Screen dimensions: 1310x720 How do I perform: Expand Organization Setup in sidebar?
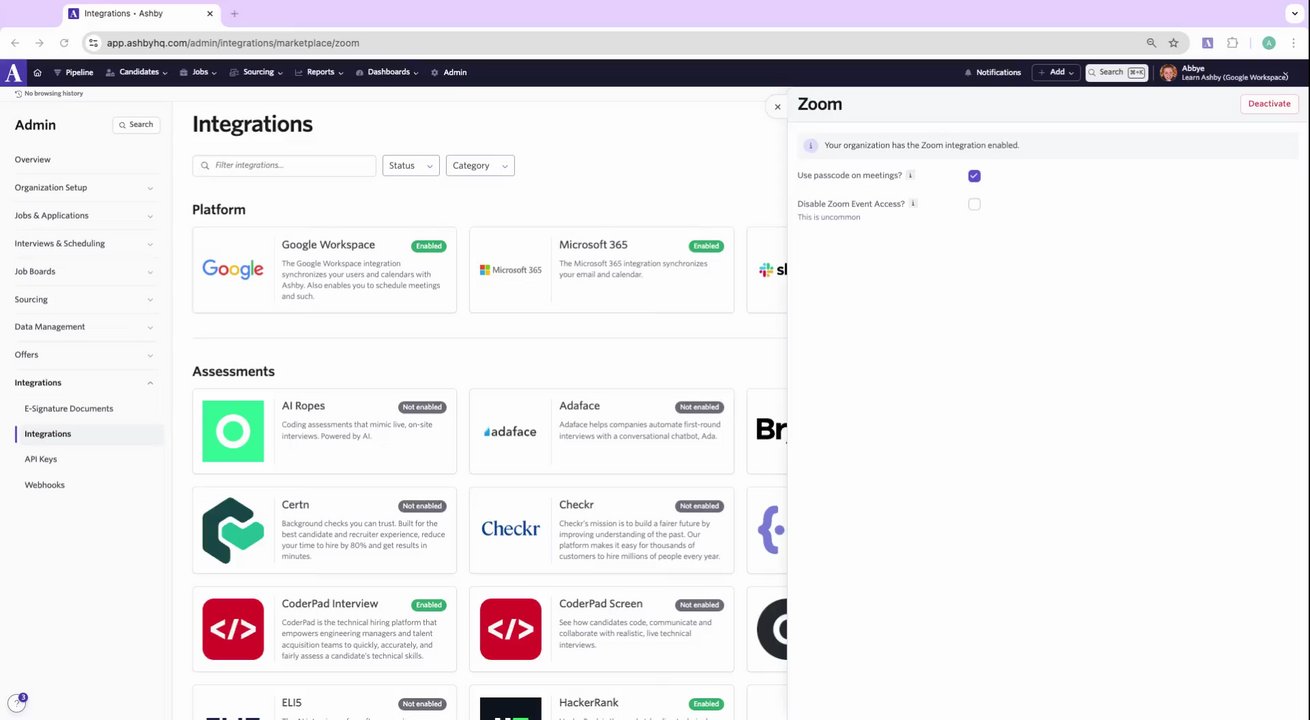tap(85, 188)
